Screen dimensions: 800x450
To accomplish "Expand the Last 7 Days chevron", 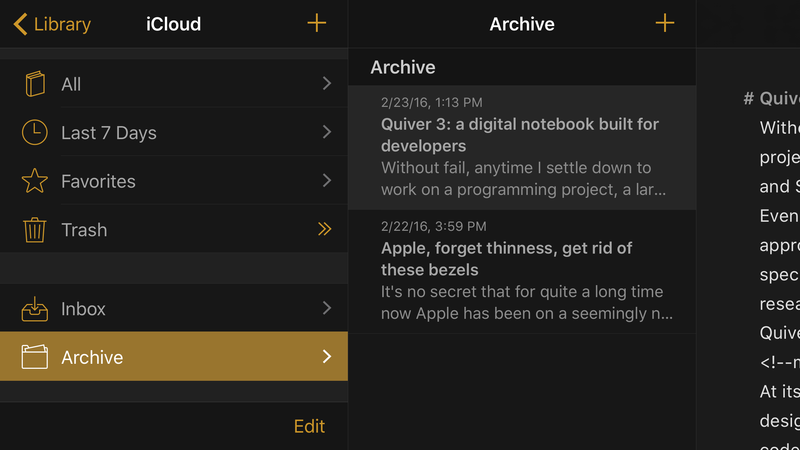I will coord(327,132).
